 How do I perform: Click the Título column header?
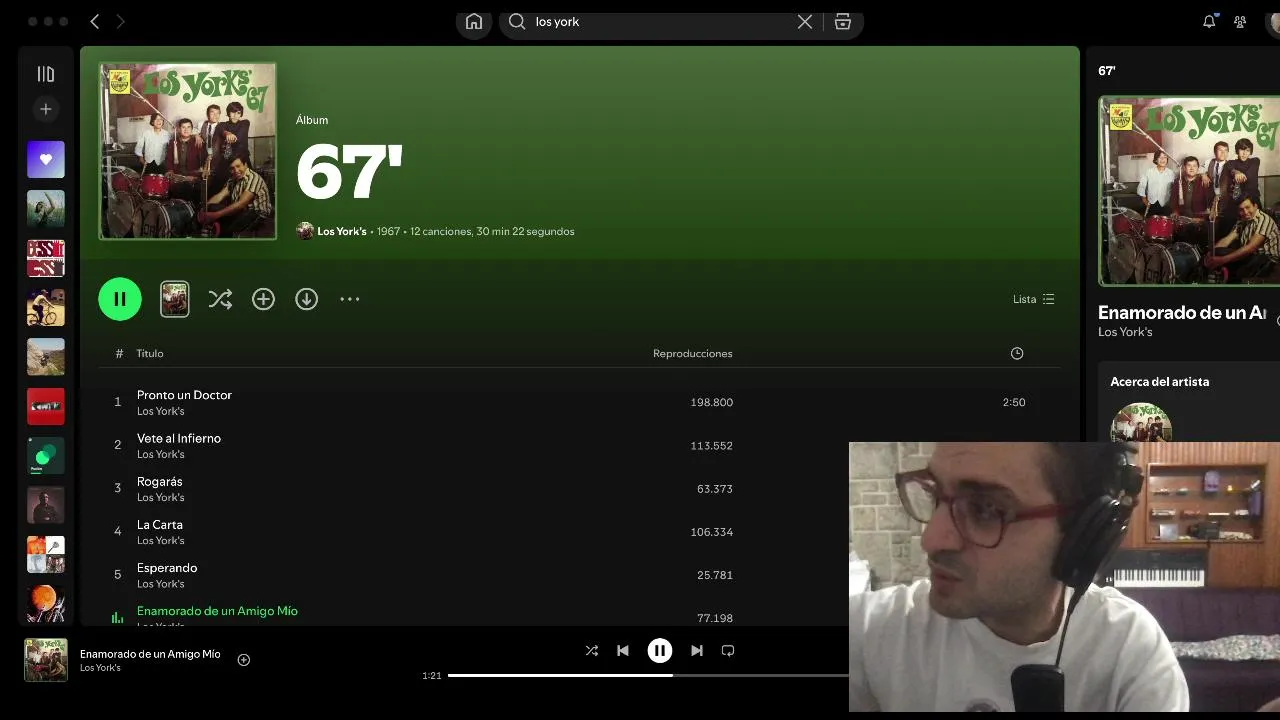pos(150,353)
